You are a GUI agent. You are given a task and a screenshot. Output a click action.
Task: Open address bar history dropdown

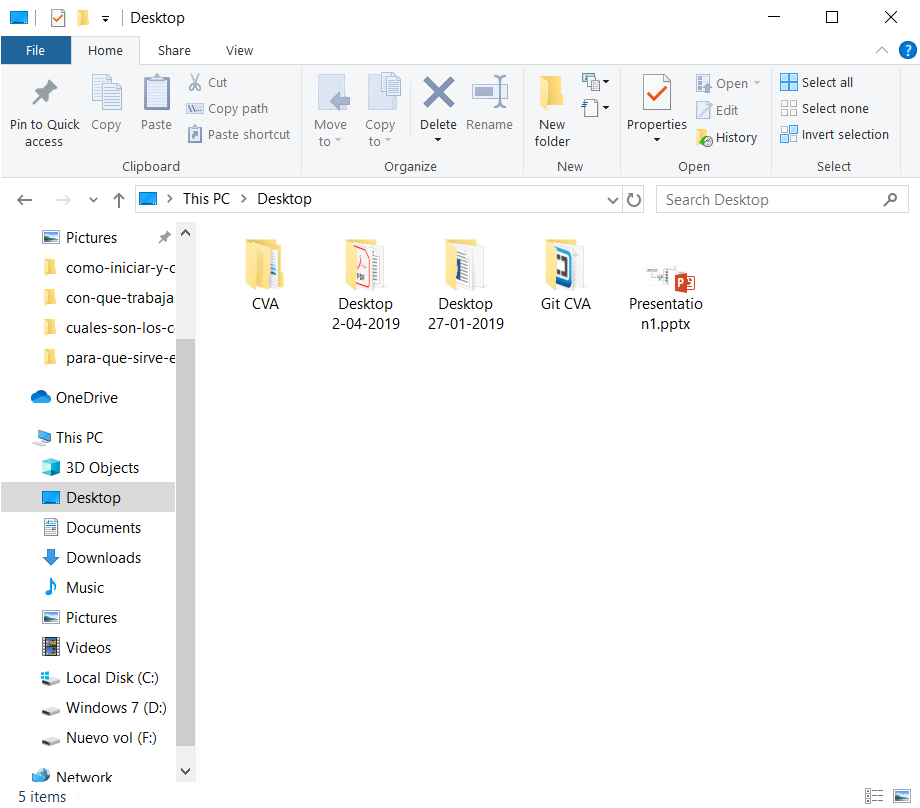pyautogui.click(x=613, y=200)
